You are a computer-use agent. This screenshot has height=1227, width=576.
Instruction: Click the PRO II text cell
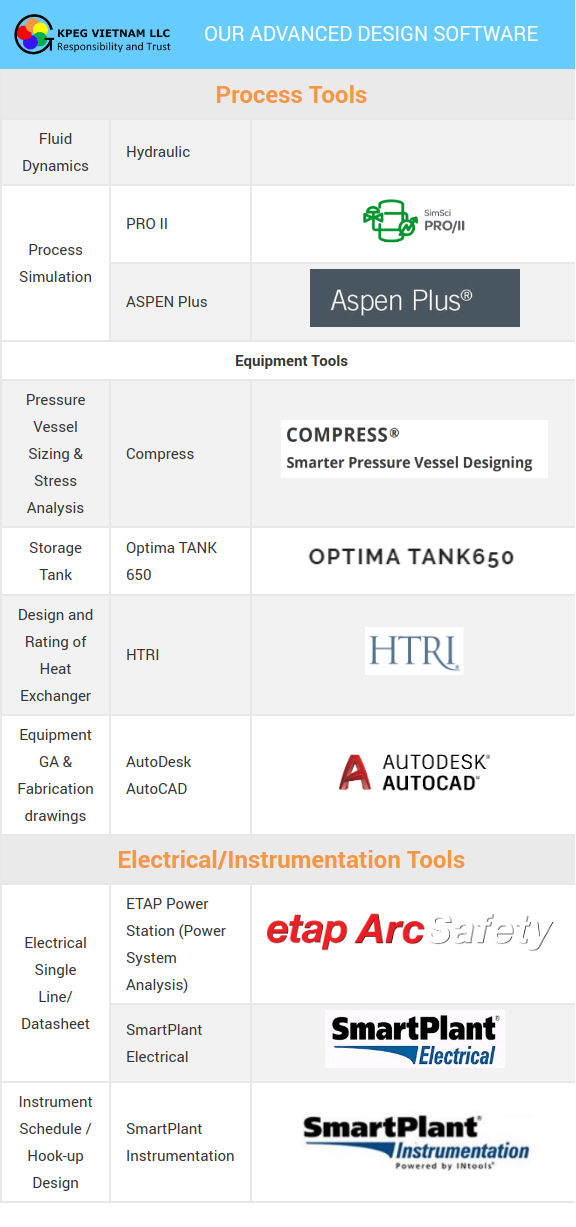180,224
